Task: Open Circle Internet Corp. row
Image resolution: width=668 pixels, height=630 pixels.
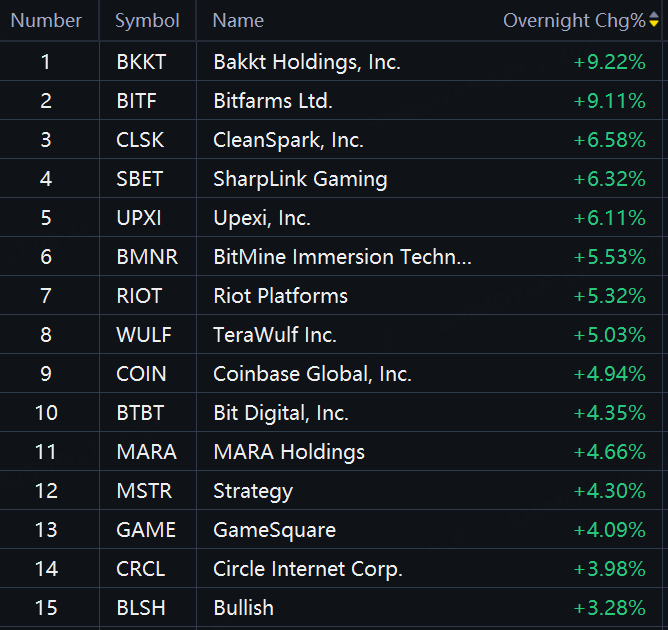Action: pyautogui.click(x=307, y=569)
